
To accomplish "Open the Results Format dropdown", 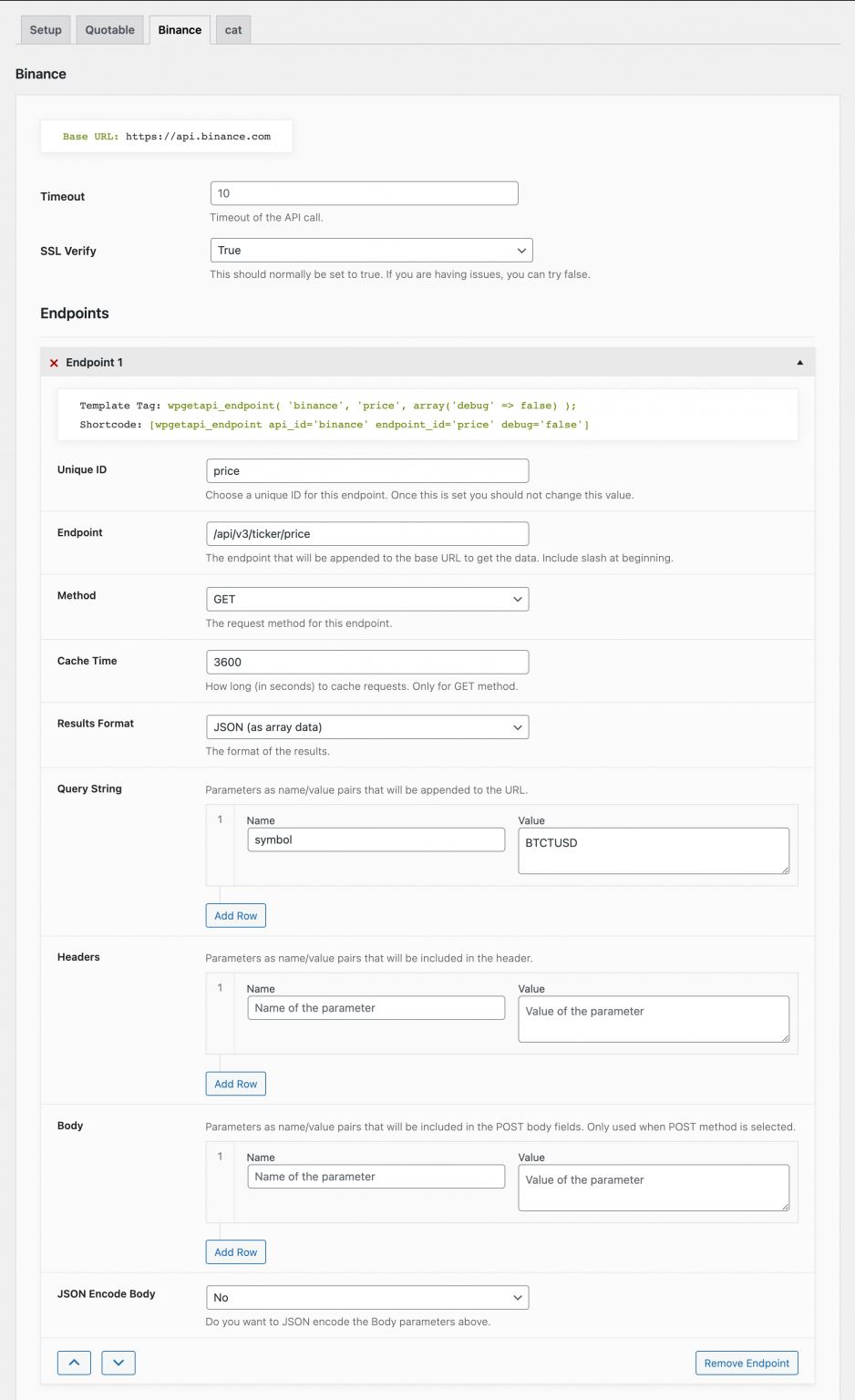I will pos(367,726).
